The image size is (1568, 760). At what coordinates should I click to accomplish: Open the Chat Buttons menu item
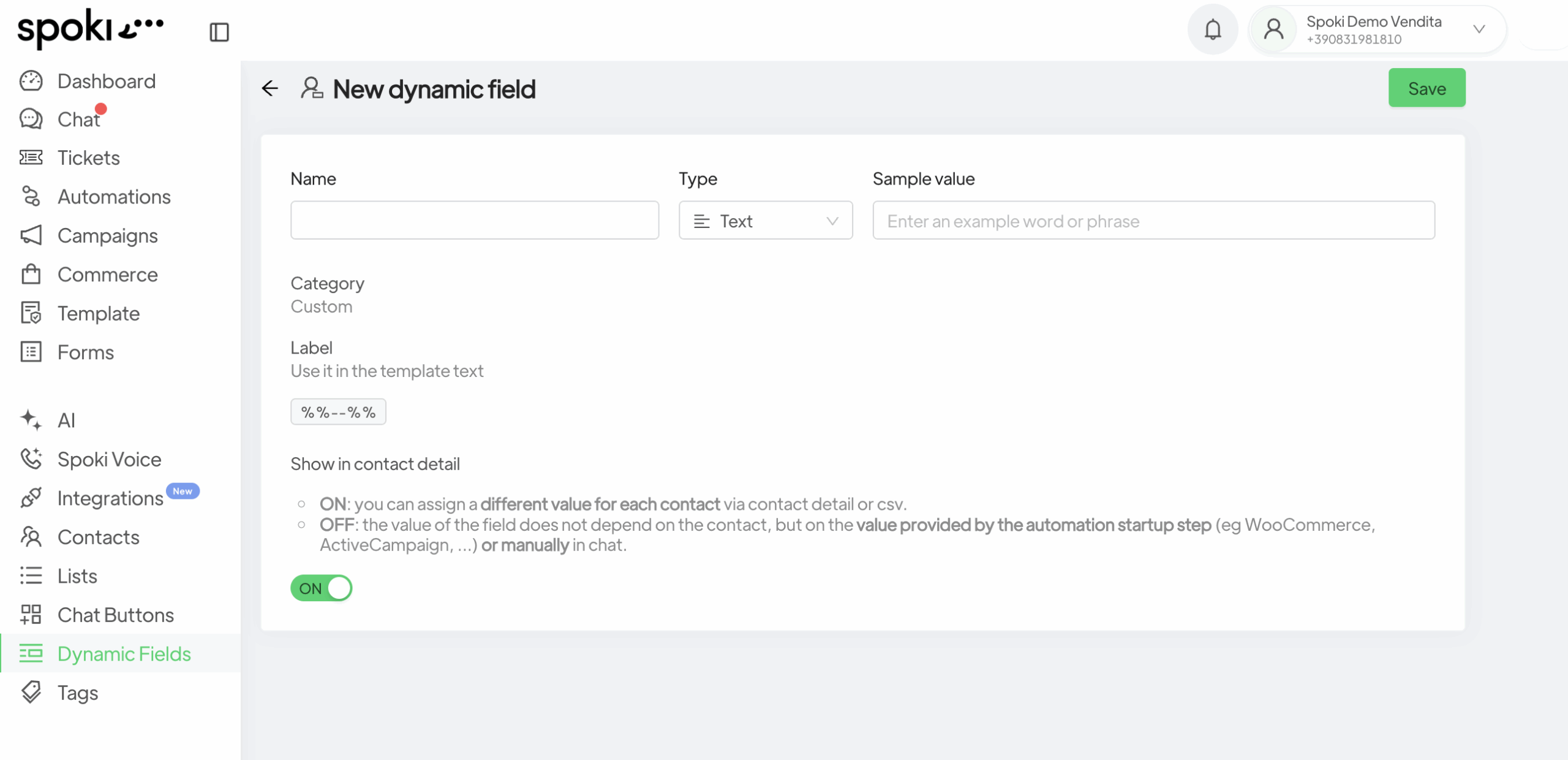pyautogui.click(x=115, y=615)
